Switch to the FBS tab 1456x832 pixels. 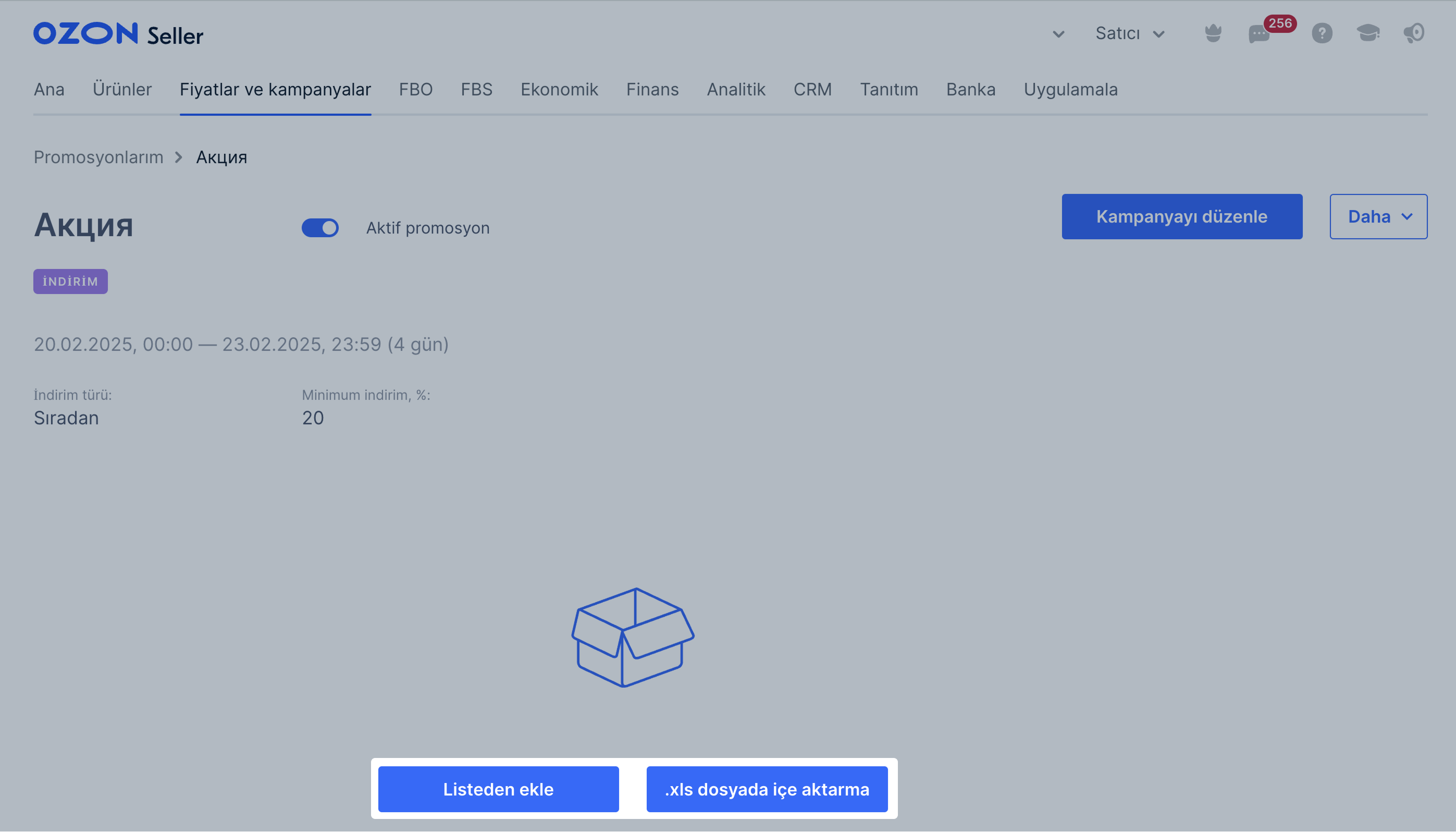pyautogui.click(x=476, y=90)
